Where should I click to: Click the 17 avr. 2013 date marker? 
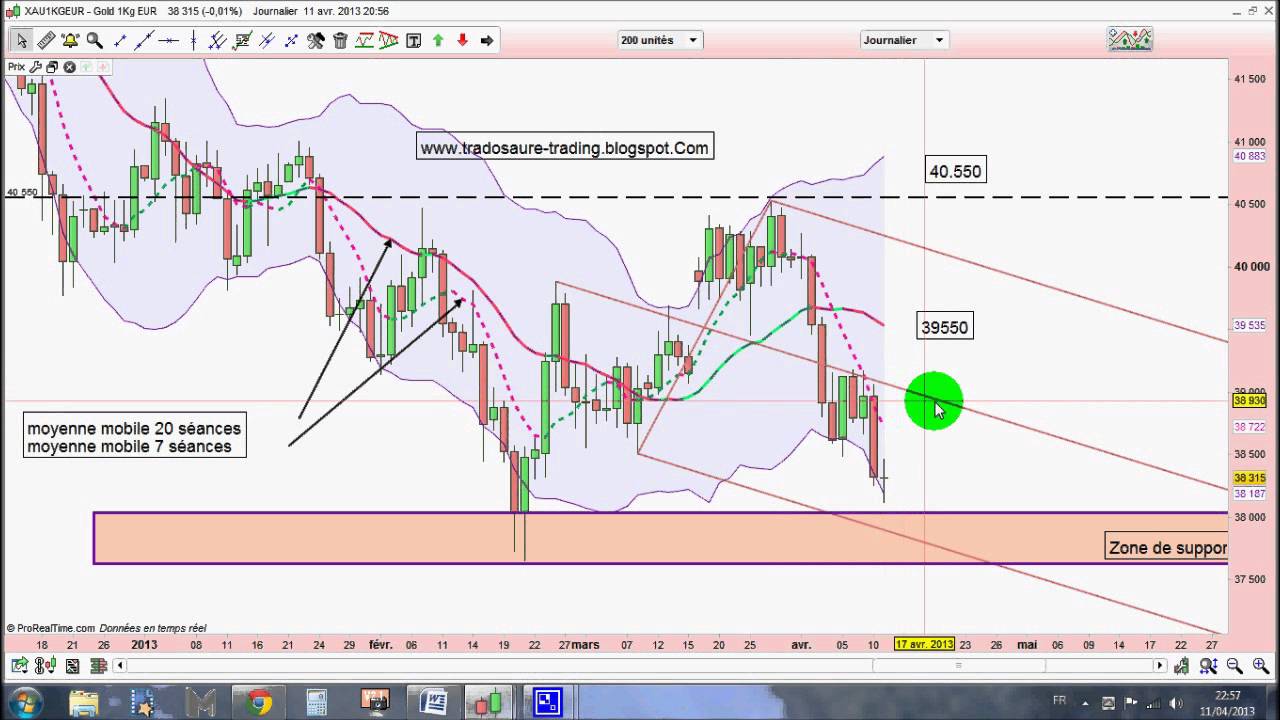click(924, 645)
